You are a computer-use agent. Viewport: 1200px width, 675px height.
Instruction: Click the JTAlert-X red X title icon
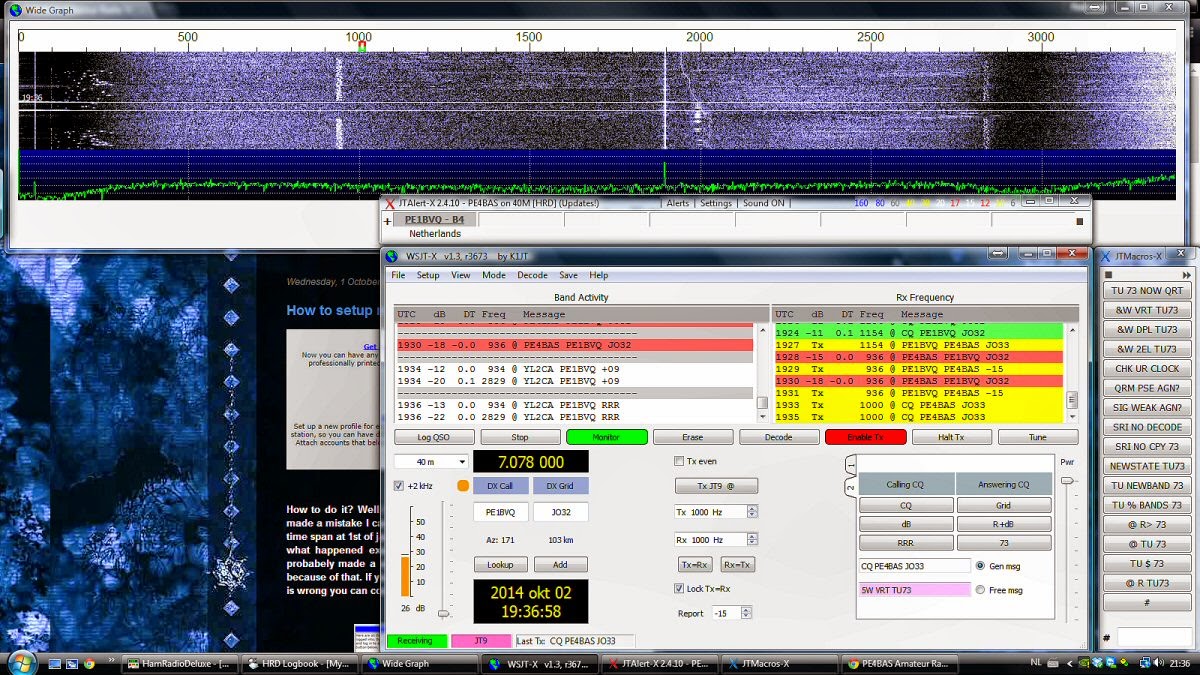point(390,203)
